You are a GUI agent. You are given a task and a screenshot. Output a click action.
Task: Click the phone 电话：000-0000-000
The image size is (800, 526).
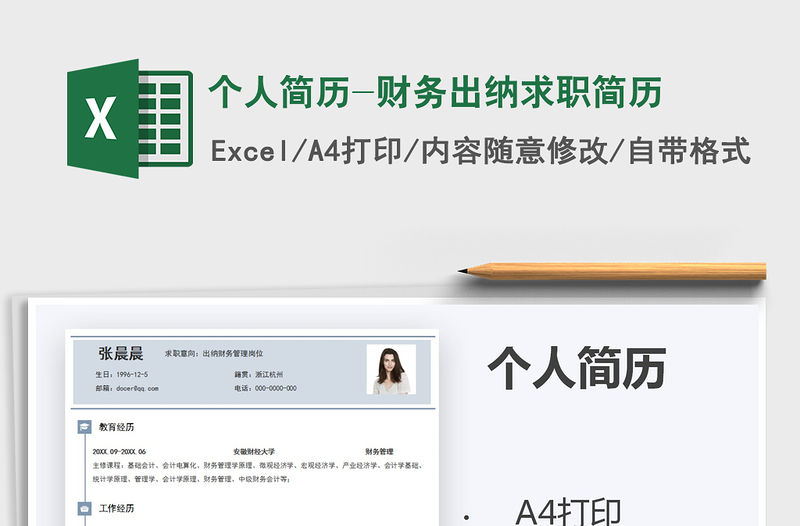point(265,388)
